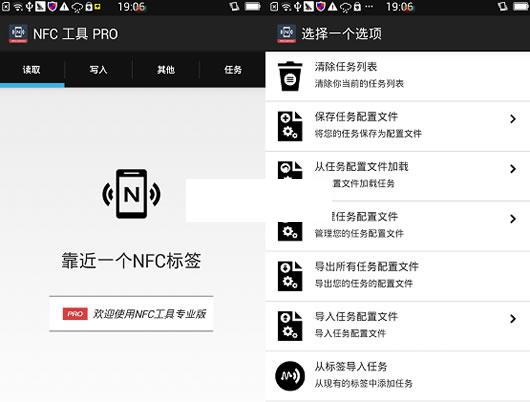Select 导入任务配置文件 option
Image resolution: width=530 pixels, height=402 pixels.
(398, 326)
